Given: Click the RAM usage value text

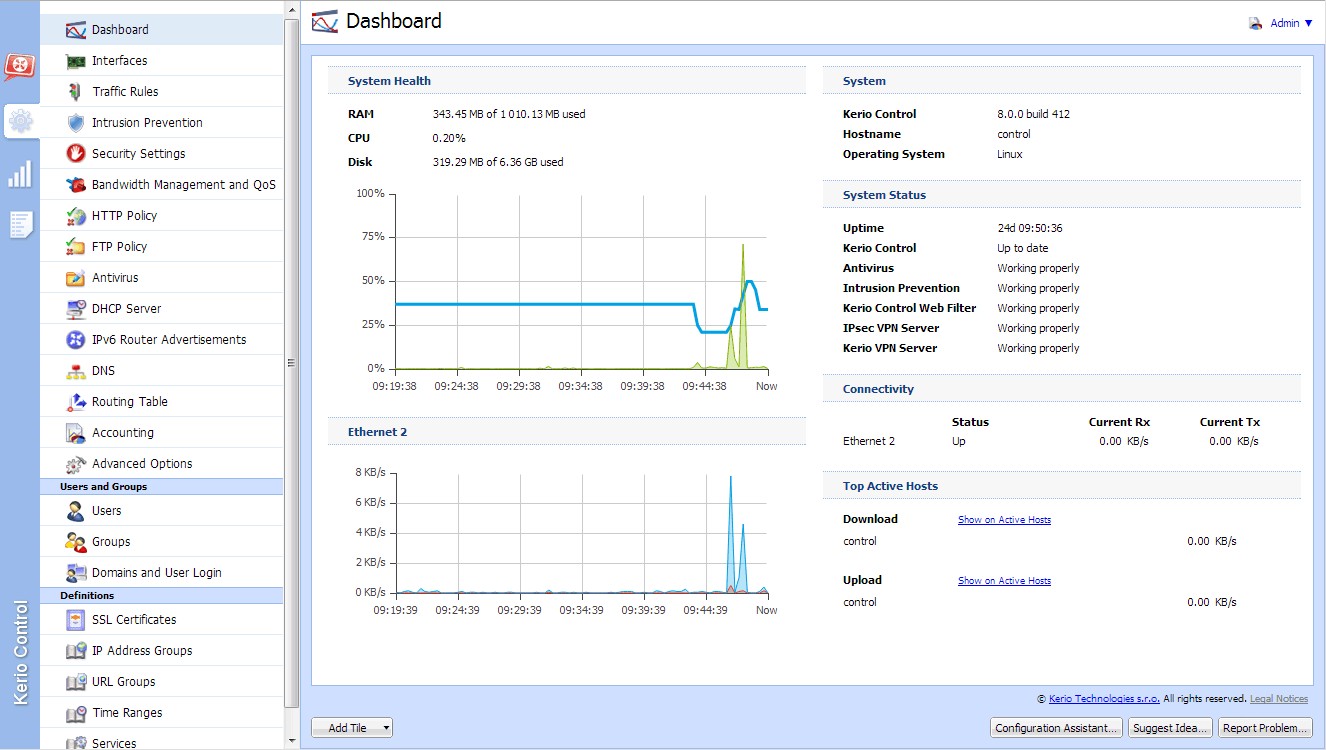Looking at the screenshot, I should [509, 114].
